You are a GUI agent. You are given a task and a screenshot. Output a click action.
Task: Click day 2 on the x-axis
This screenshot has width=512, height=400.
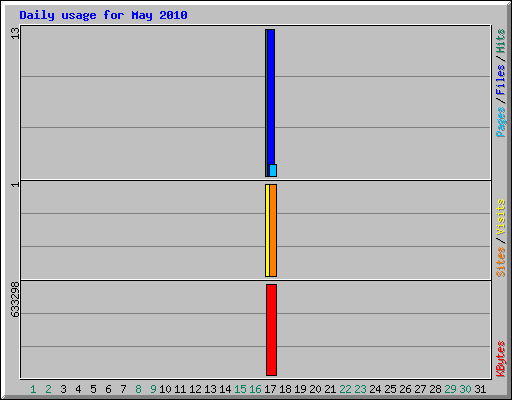(x=48, y=389)
